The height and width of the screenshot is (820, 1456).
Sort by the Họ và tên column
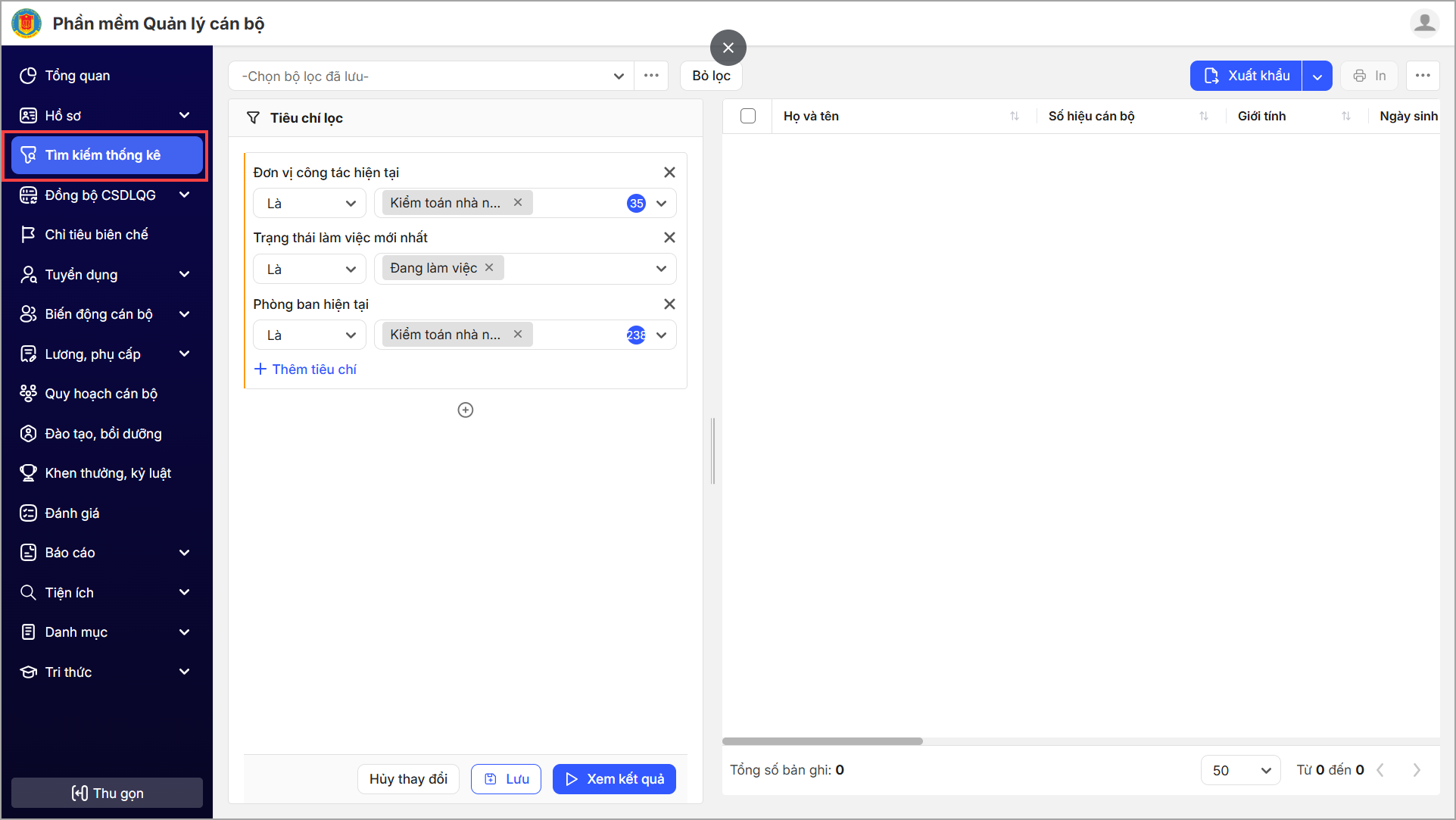point(1014,117)
